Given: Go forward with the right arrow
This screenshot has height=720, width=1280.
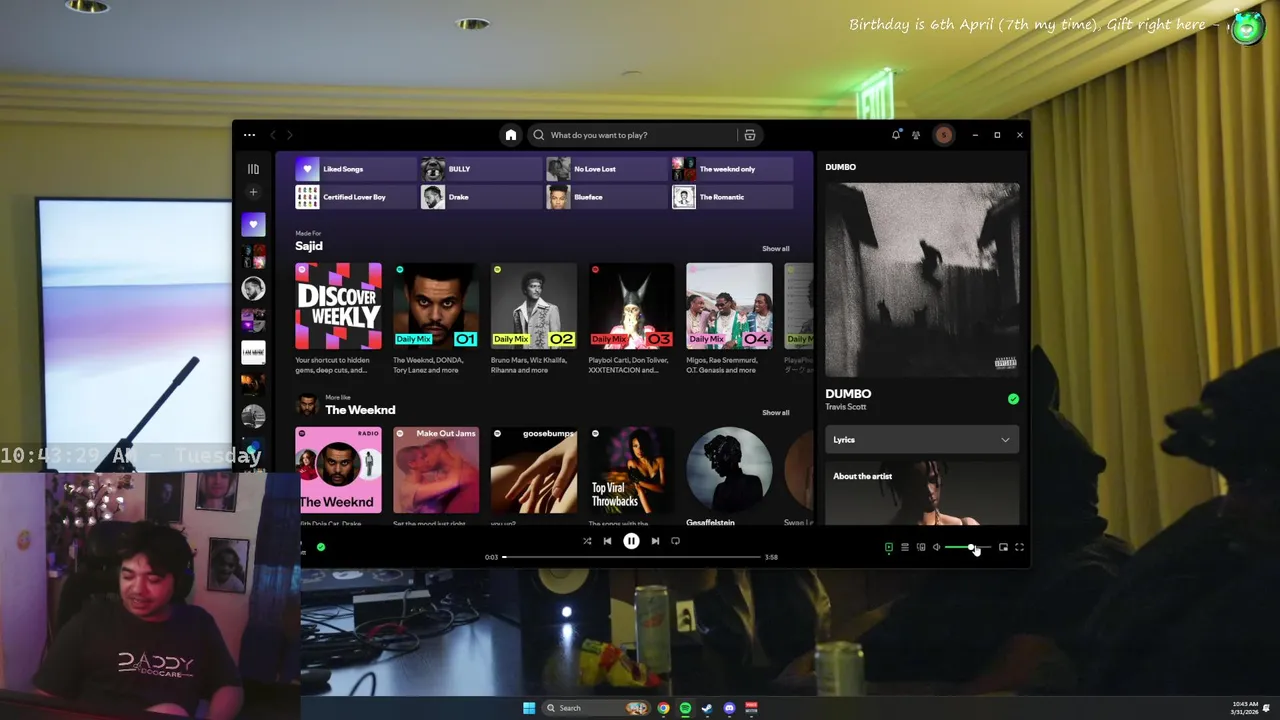Looking at the screenshot, I should tap(290, 135).
